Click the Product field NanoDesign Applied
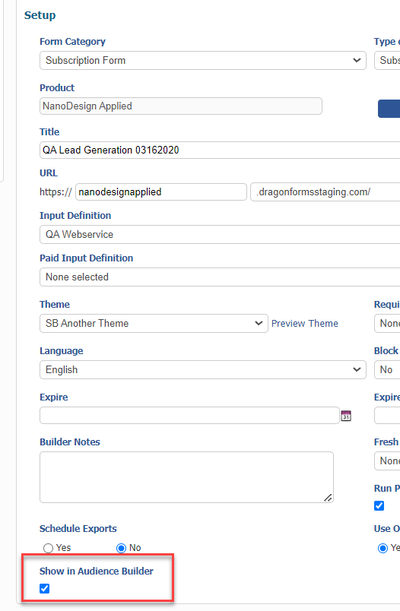The image size is (400, 611). click(181, 106)
